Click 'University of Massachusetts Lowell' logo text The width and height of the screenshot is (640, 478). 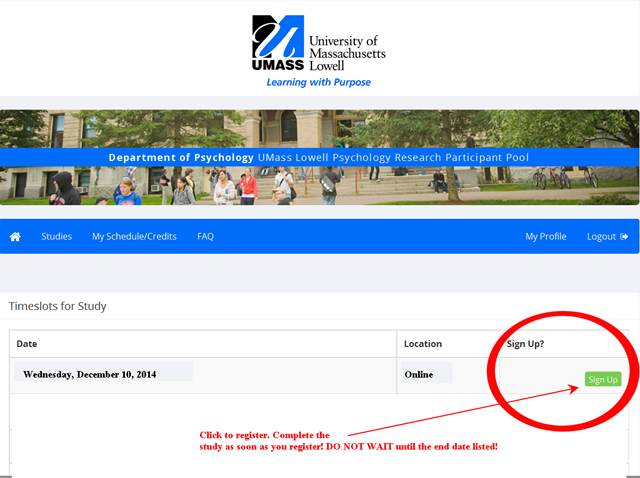[x=346, y=52]
